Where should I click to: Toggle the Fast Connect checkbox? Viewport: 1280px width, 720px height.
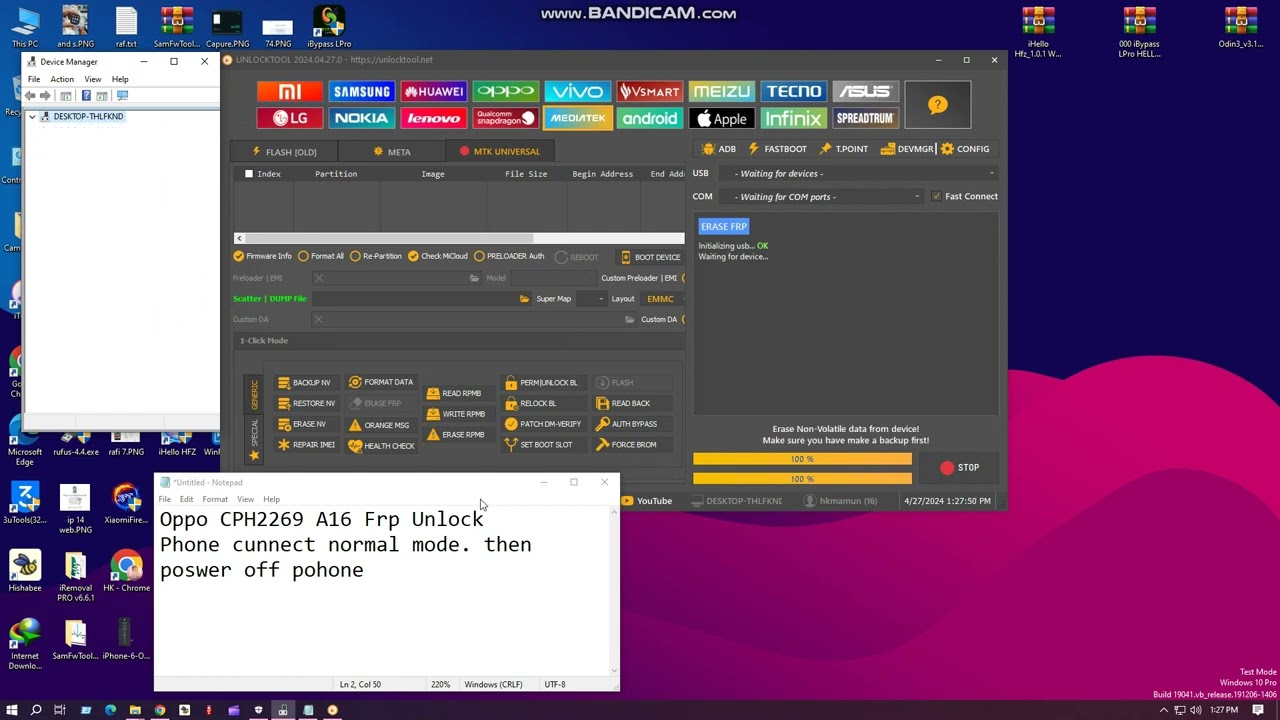[936, 197]
